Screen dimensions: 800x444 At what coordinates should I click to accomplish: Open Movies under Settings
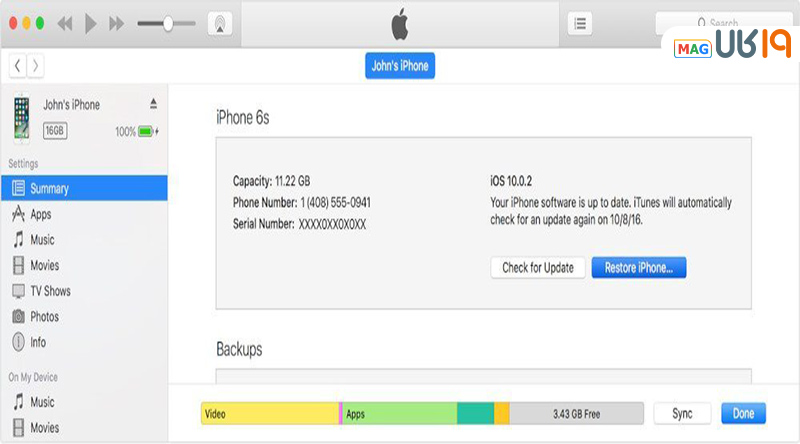pos(44,266)
